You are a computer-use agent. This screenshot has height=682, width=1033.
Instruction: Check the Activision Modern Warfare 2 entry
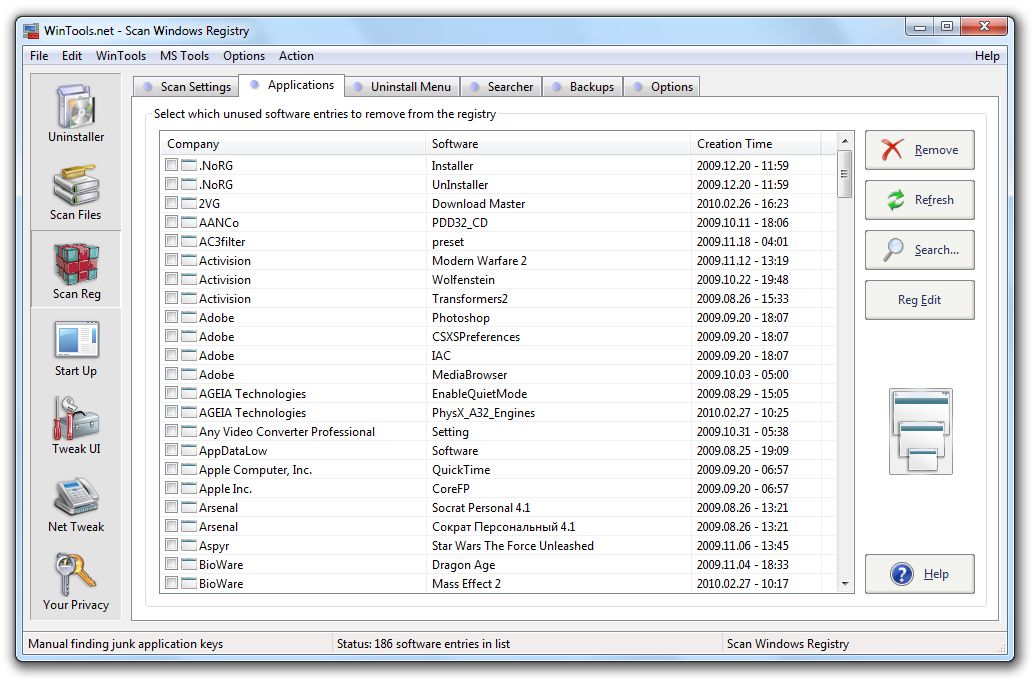click(172, 260)
